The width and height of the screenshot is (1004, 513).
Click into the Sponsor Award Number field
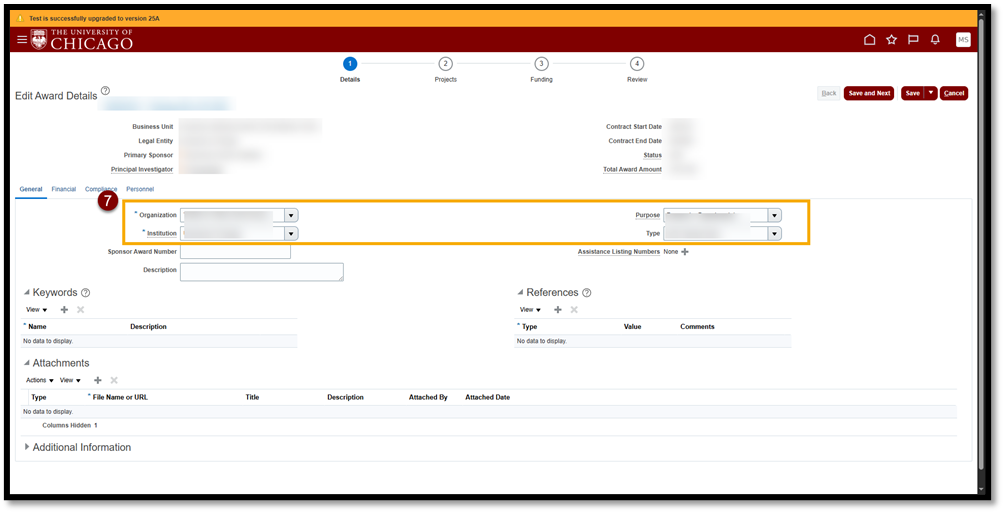pyautogui.click(x=235, y=252)
